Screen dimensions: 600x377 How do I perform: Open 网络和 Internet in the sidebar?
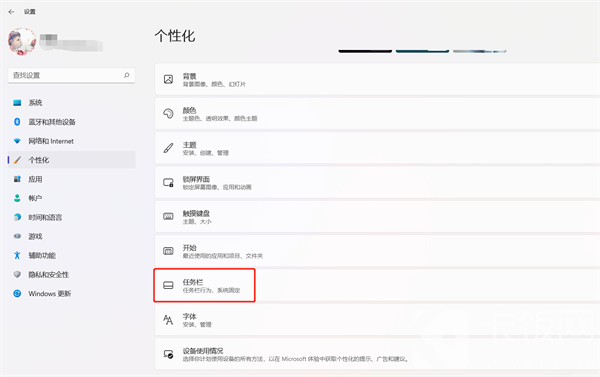[72, 141]
